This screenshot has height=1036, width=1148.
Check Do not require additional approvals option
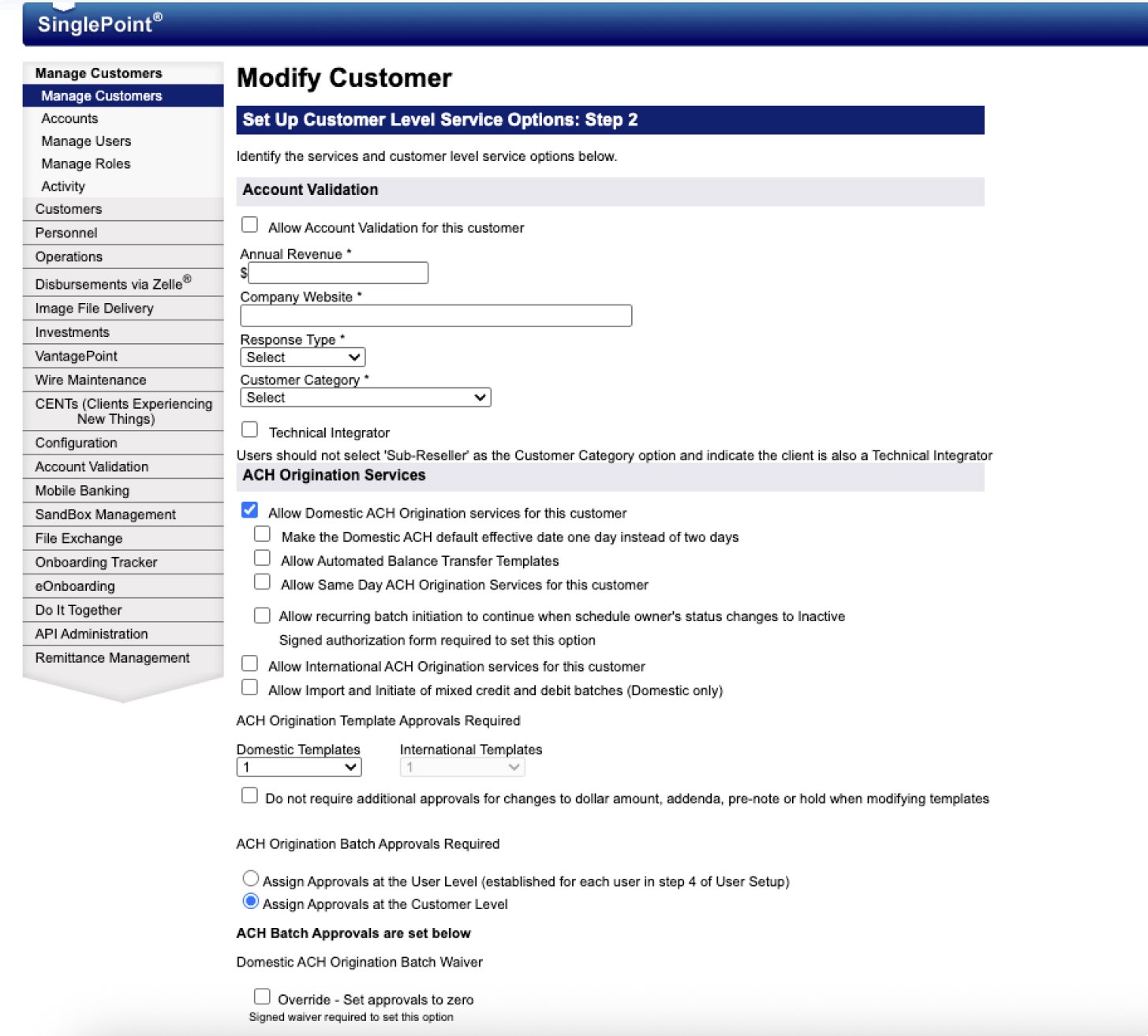pos(250,795)
